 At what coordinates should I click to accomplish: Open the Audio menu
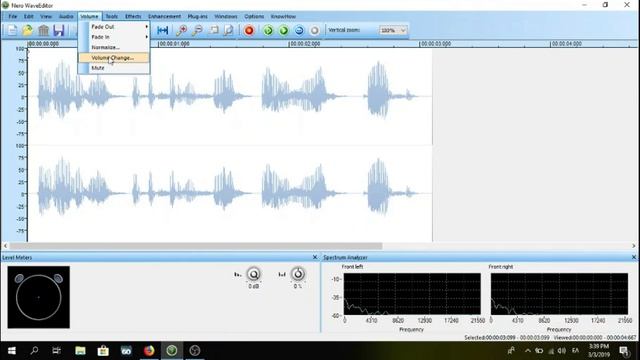pyautogui.click(x=66, y=16)
